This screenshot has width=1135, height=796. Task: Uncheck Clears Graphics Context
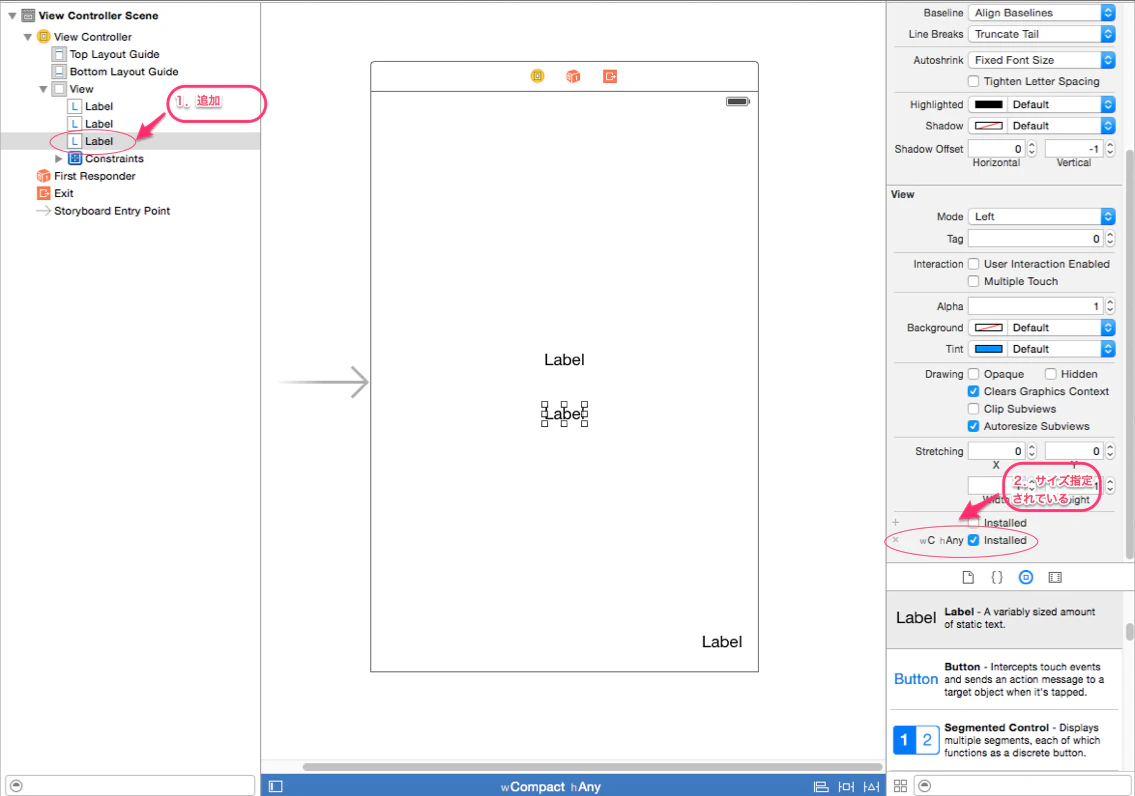974,391
